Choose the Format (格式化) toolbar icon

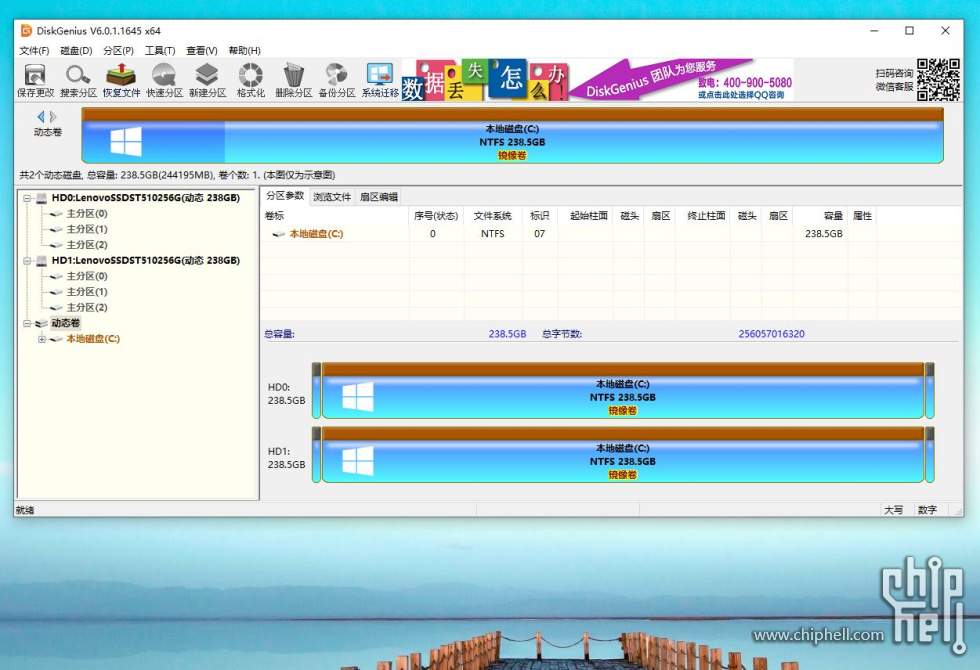click(x=251, y=81)
